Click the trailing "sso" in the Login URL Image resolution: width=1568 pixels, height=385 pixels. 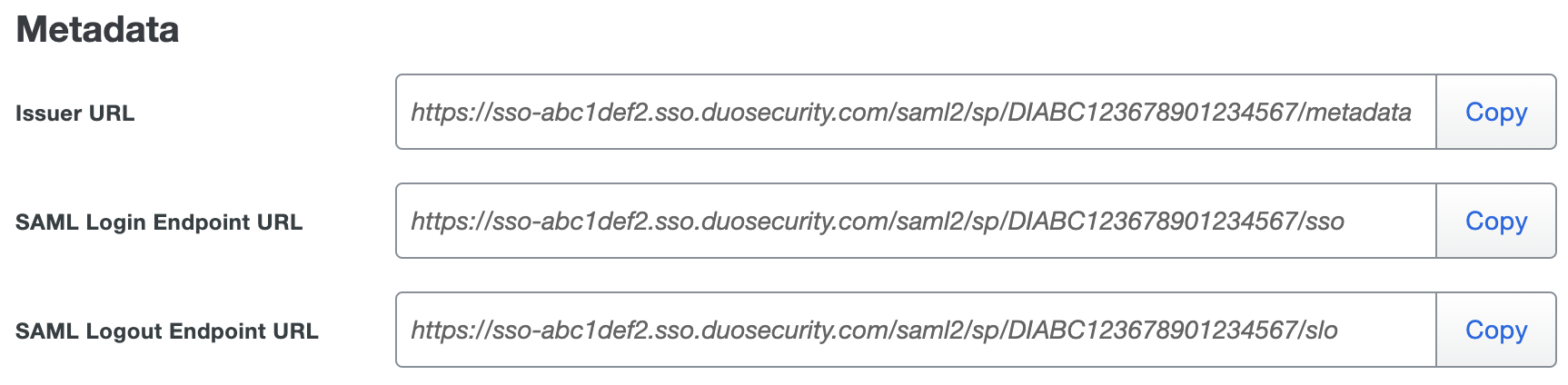(1325, 222)
